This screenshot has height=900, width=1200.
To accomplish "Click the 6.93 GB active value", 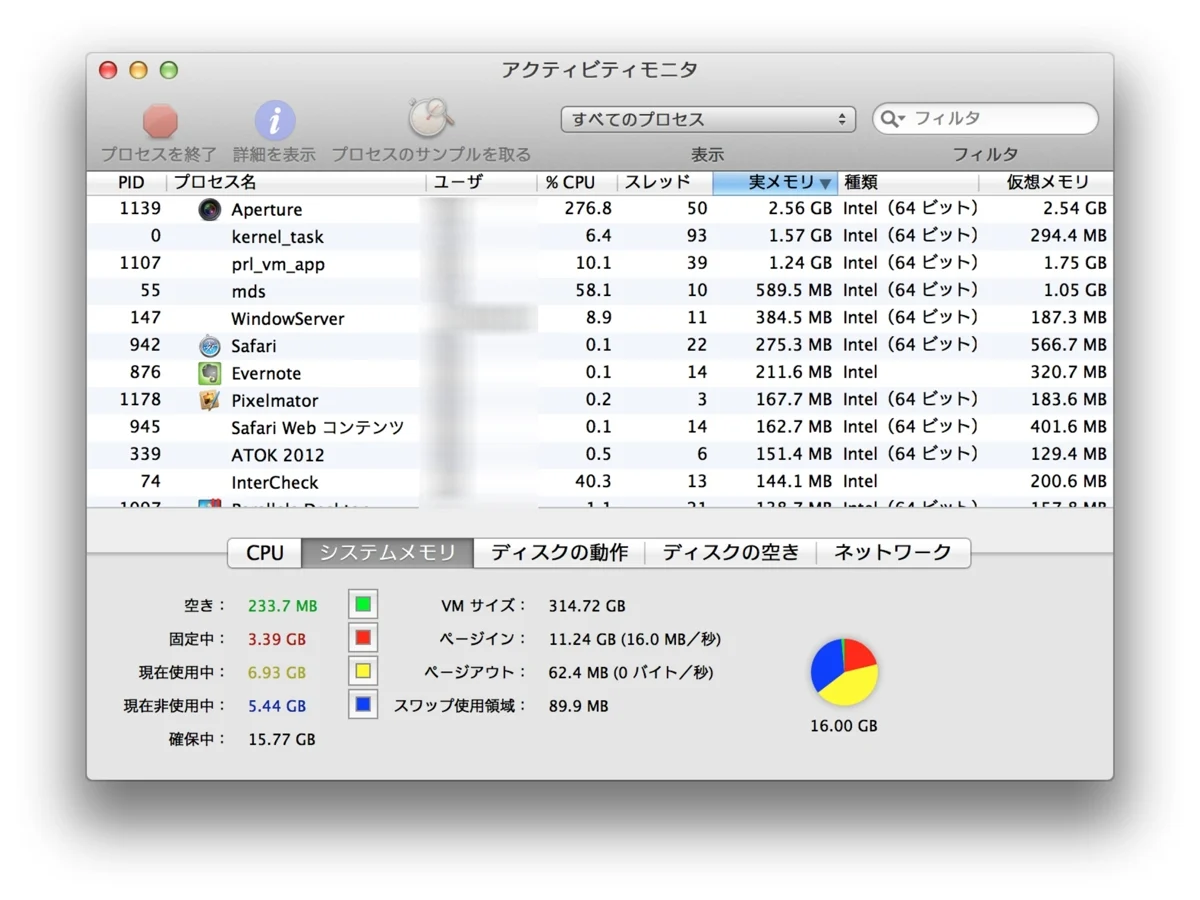I will point(277,672).
